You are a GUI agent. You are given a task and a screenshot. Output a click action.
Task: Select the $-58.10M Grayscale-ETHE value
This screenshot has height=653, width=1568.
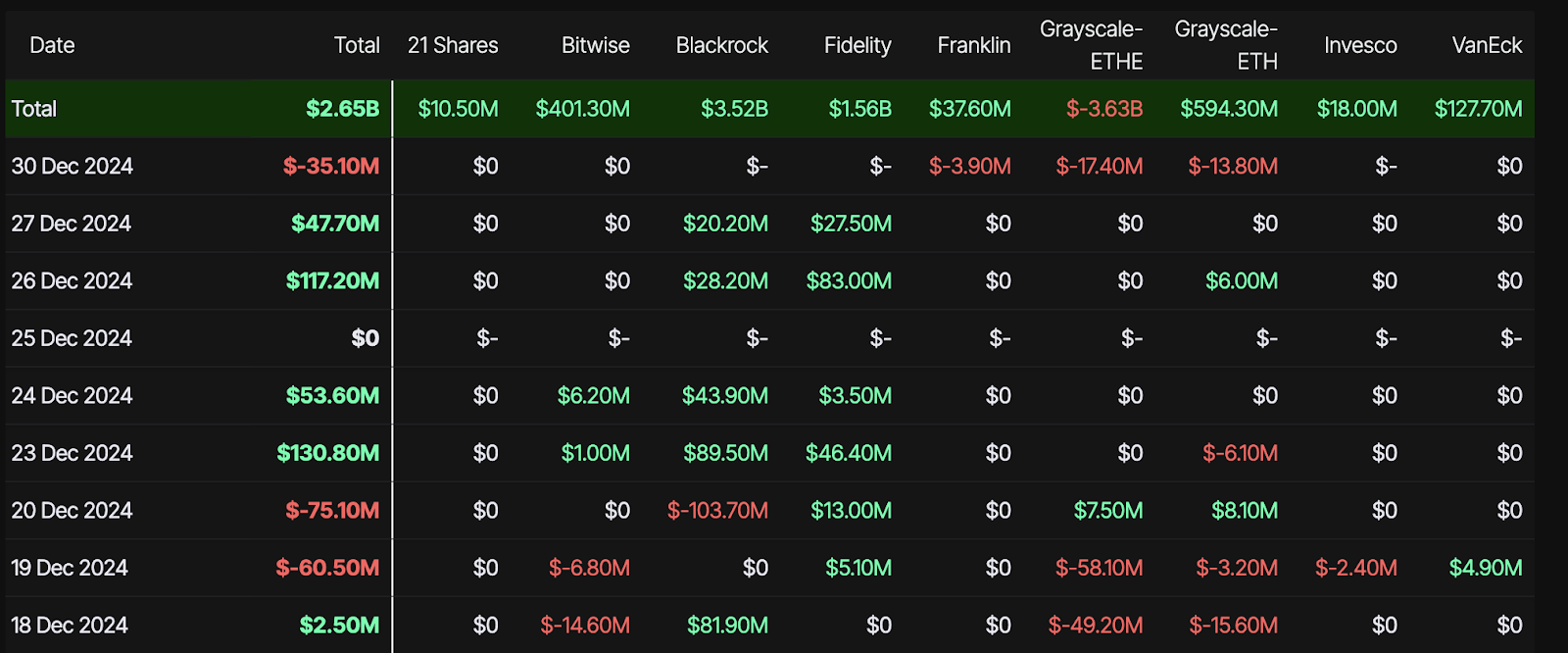click(x=1100, y=568)
